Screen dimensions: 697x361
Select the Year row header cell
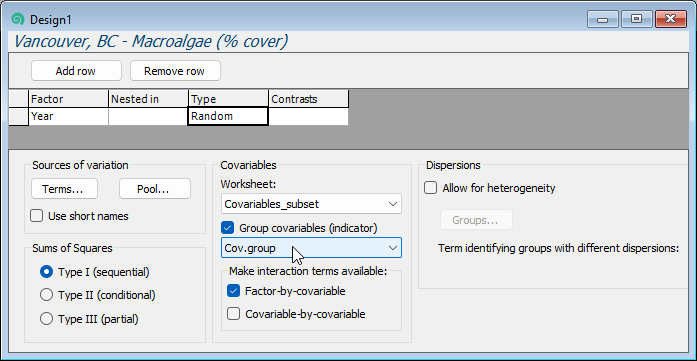point(19,116)
